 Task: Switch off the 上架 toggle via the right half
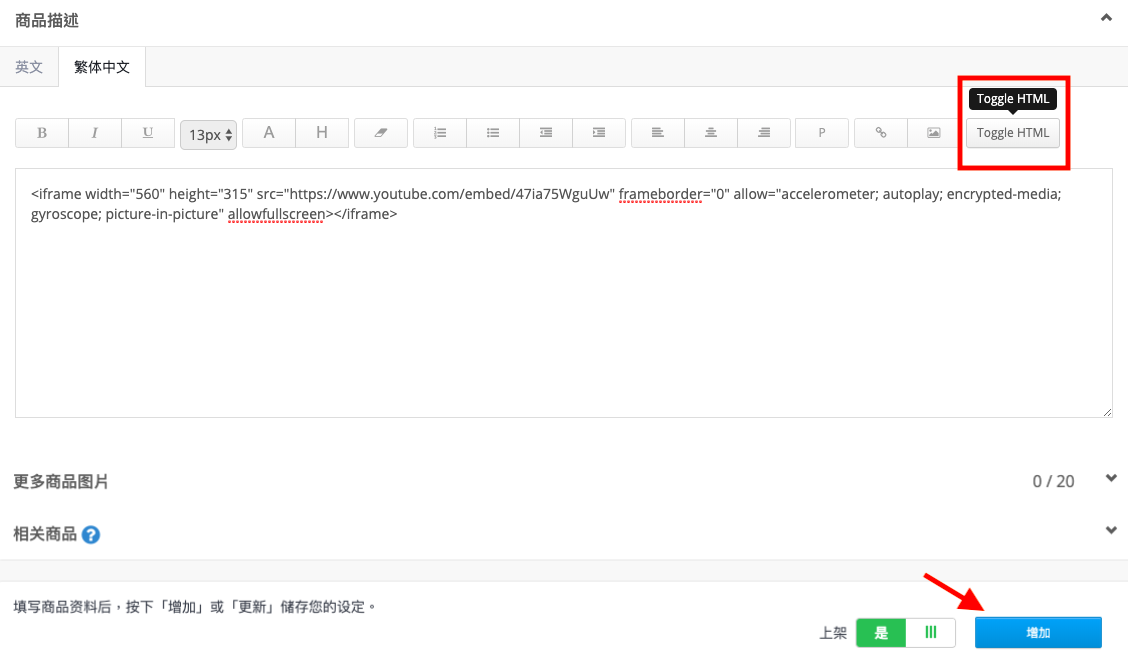coord(931,633)
